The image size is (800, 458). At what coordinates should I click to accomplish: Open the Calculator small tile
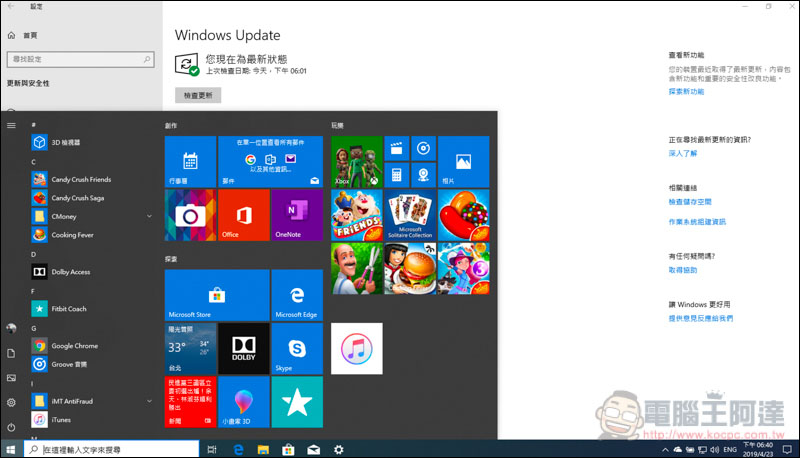(x=396, y=175)
